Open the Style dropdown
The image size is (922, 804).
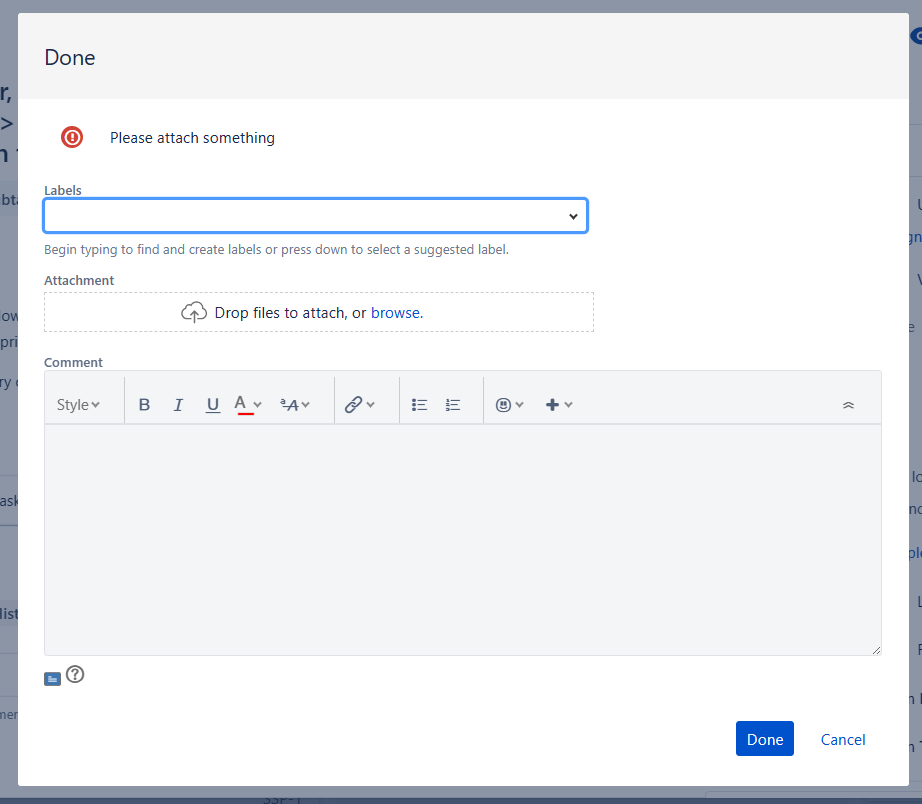[78, 405]
